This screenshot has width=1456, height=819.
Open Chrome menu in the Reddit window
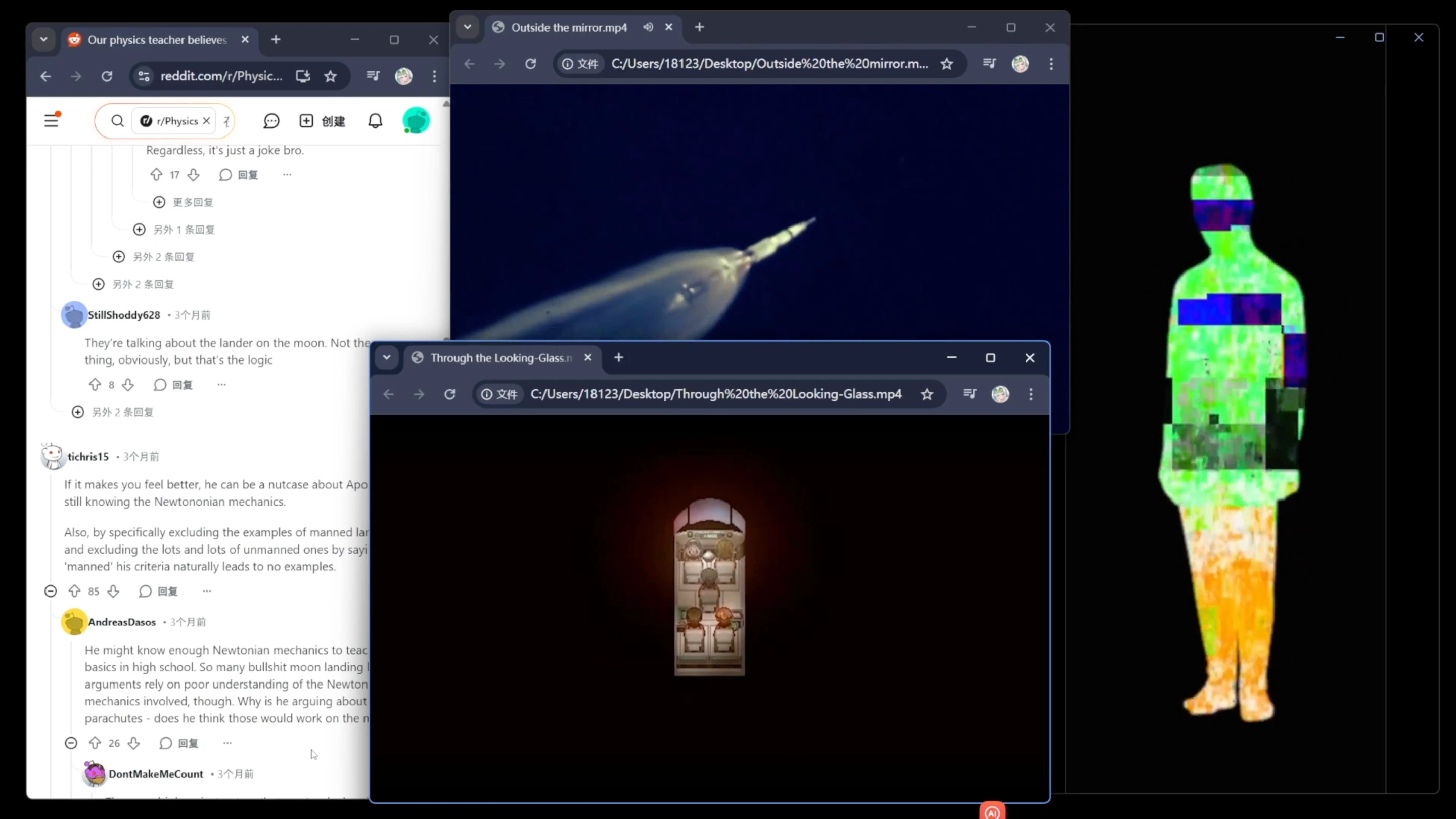(435, 76)
